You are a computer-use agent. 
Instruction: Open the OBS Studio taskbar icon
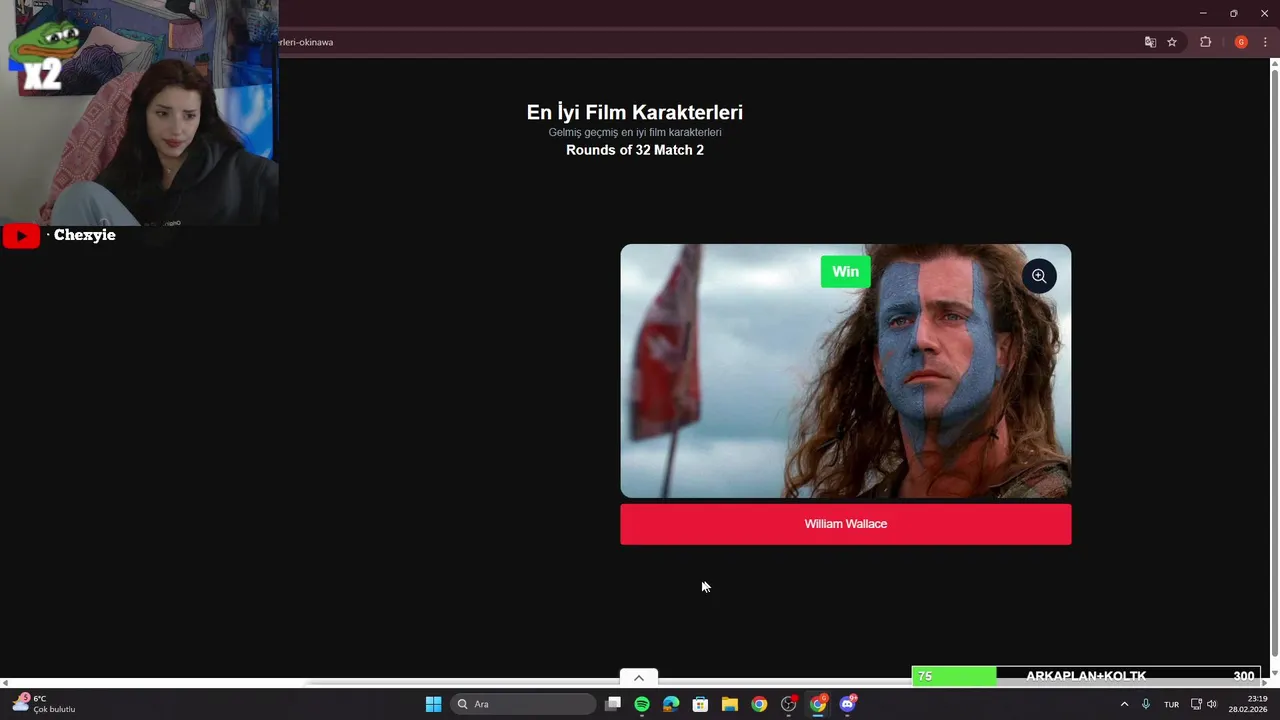coord(789,704)
